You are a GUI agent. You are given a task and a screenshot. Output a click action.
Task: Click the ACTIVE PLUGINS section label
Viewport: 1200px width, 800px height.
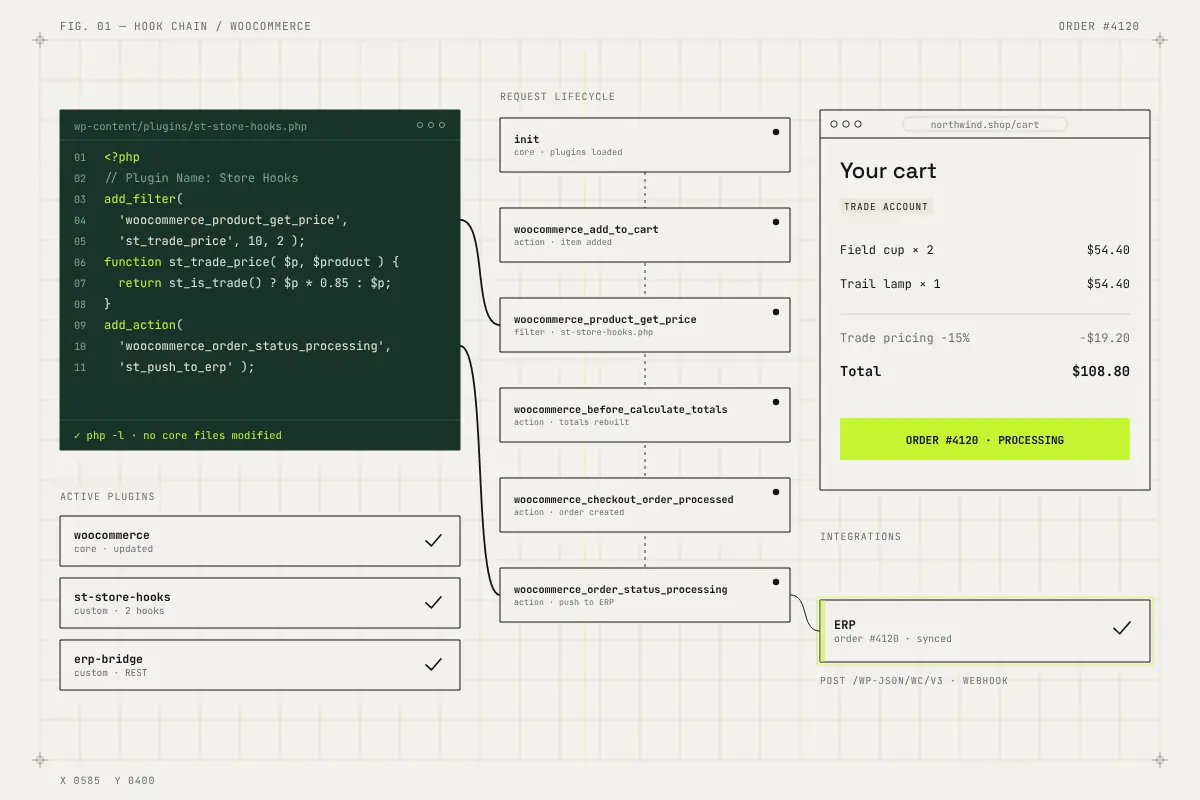click(x=107, y=497)
